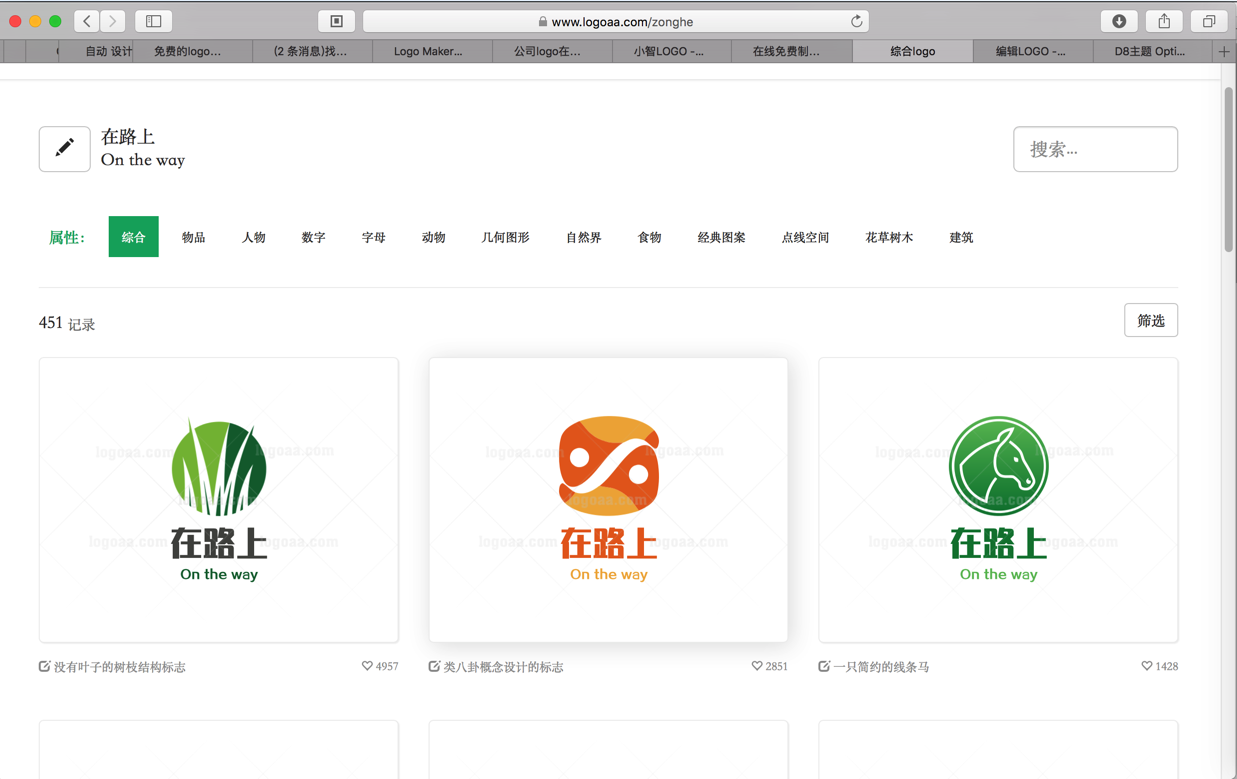Select the 动物 category filter
This screenshot has width=1237, height=779.
click(x=434, y=237)
